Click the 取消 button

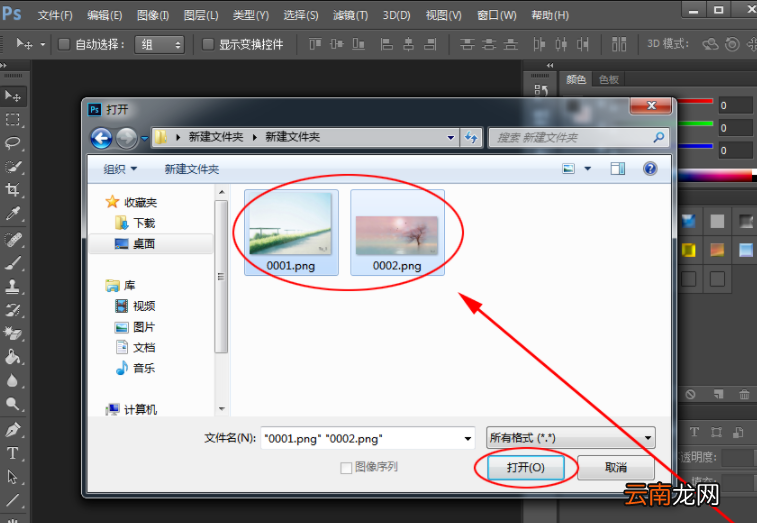[616, 467]
